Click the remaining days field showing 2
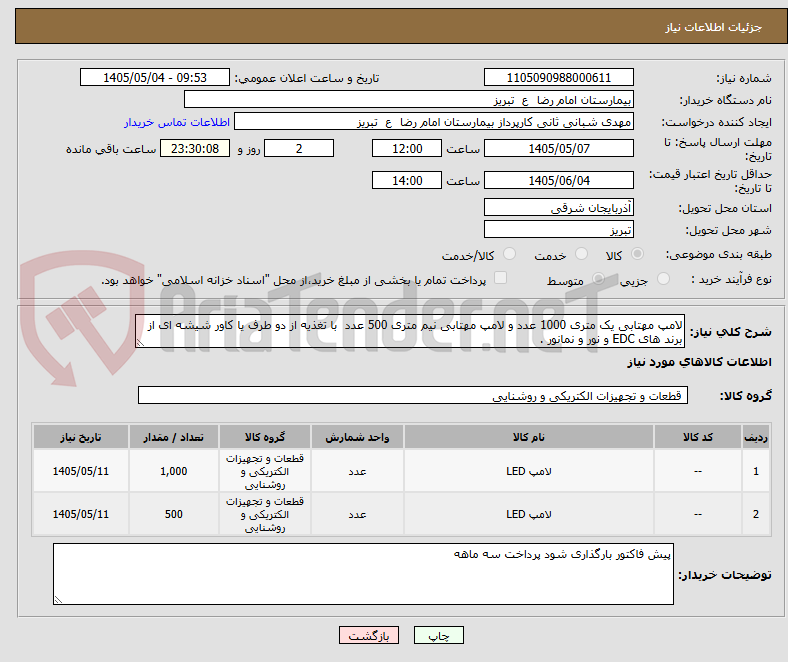The height and width of the screenshot is (662, 788). [x=299, y=148]
